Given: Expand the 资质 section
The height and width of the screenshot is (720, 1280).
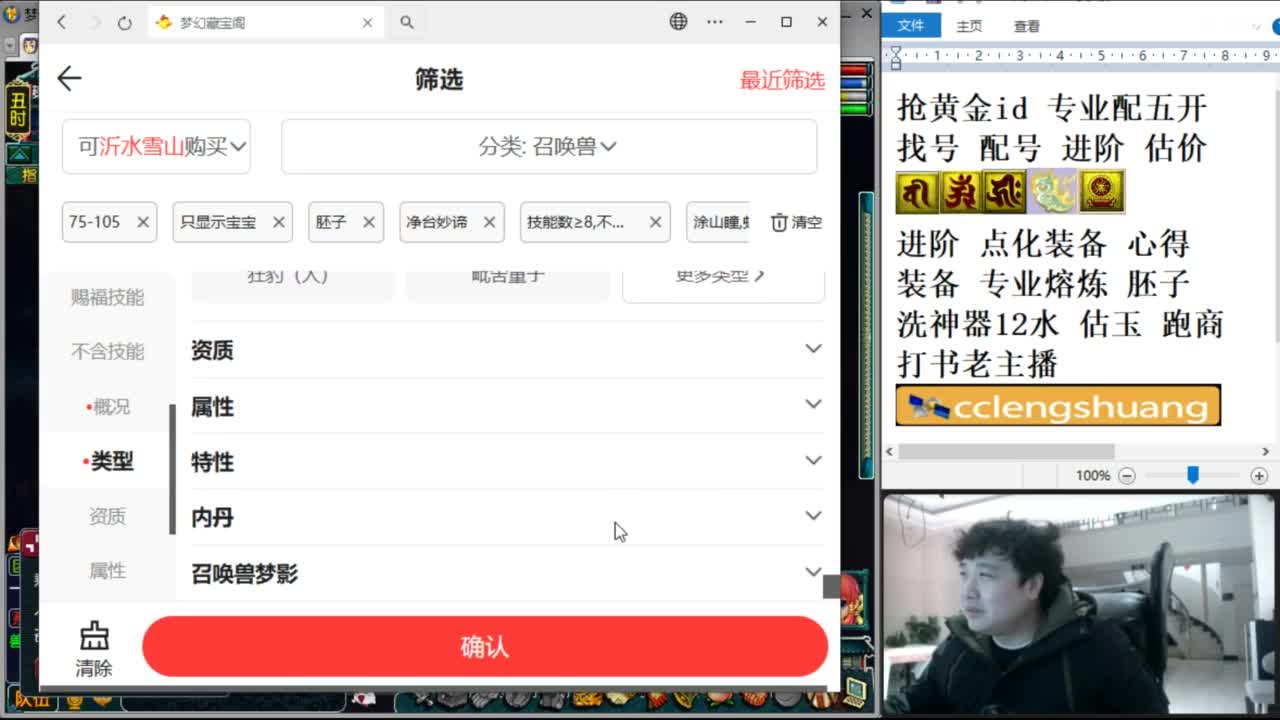Looking at the screenshot, I should tap(508, 350).
